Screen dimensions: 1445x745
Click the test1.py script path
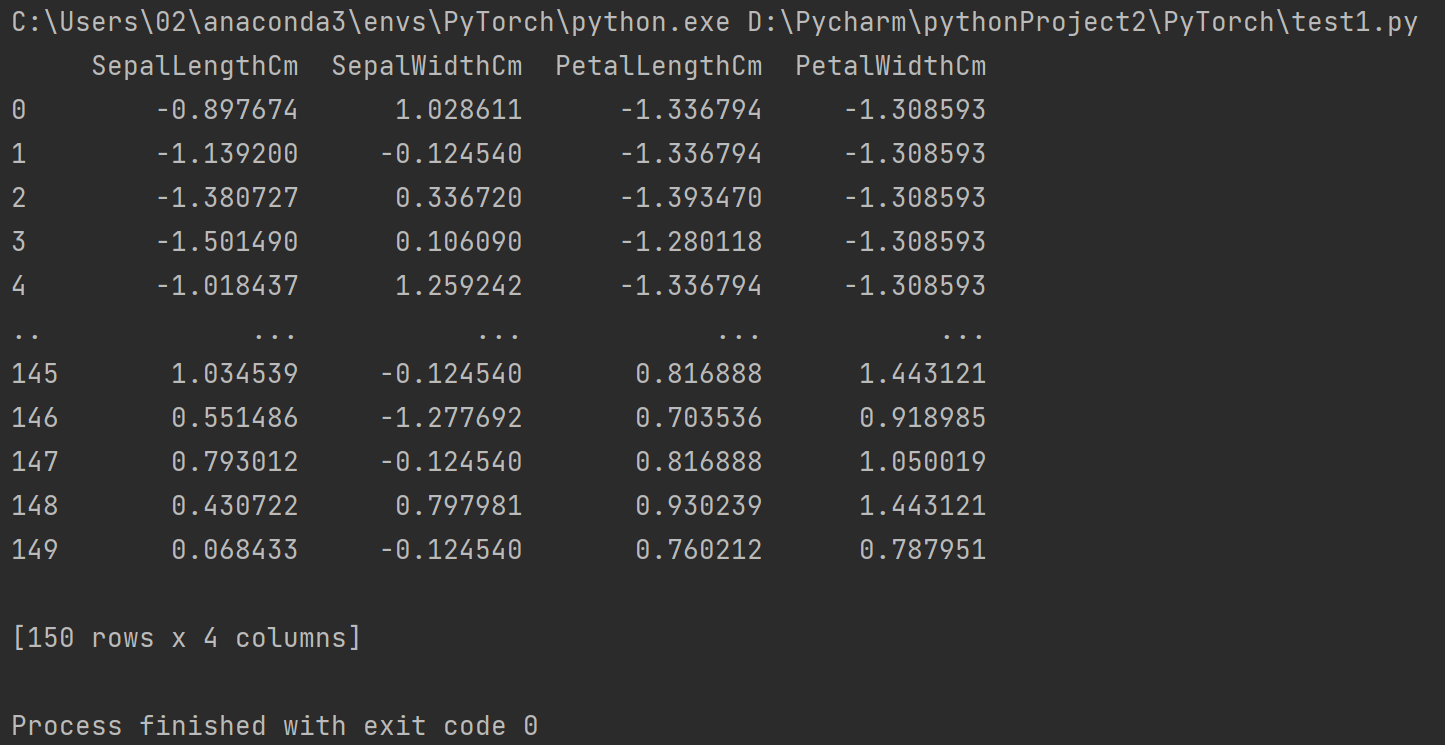click(1083, 23)
